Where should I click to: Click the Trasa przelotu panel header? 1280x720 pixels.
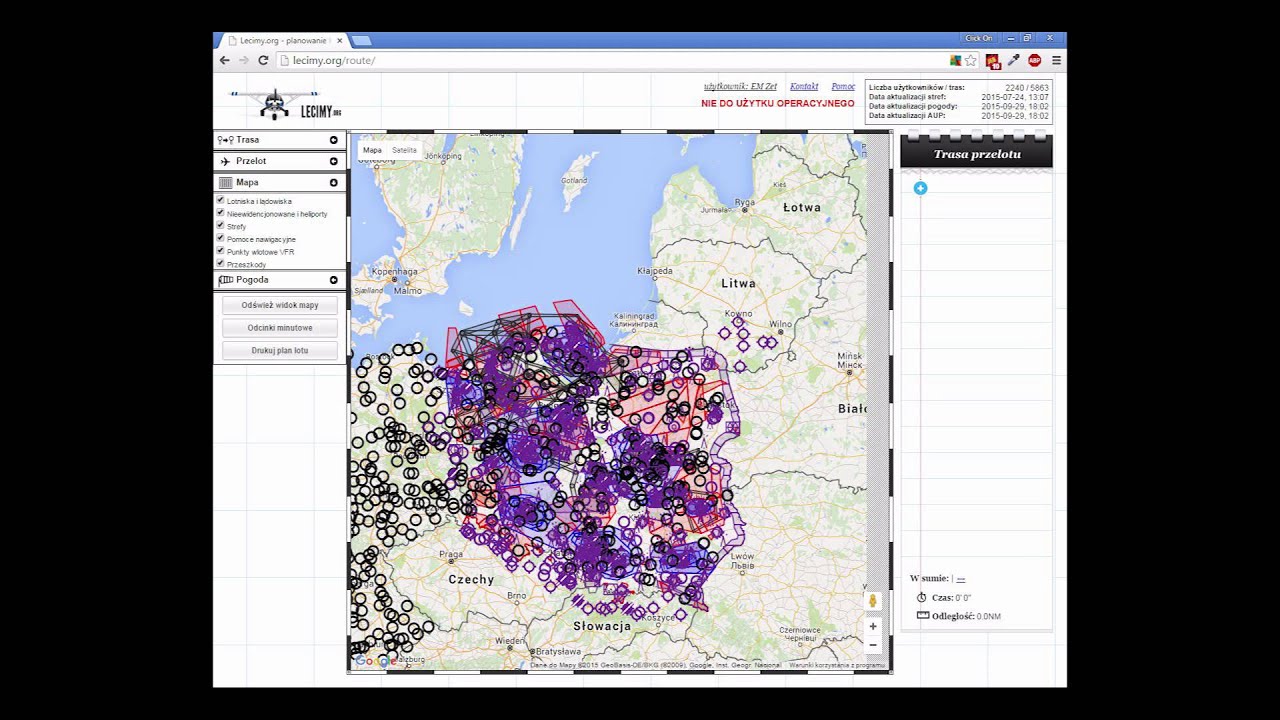click(x=977, y=154)
